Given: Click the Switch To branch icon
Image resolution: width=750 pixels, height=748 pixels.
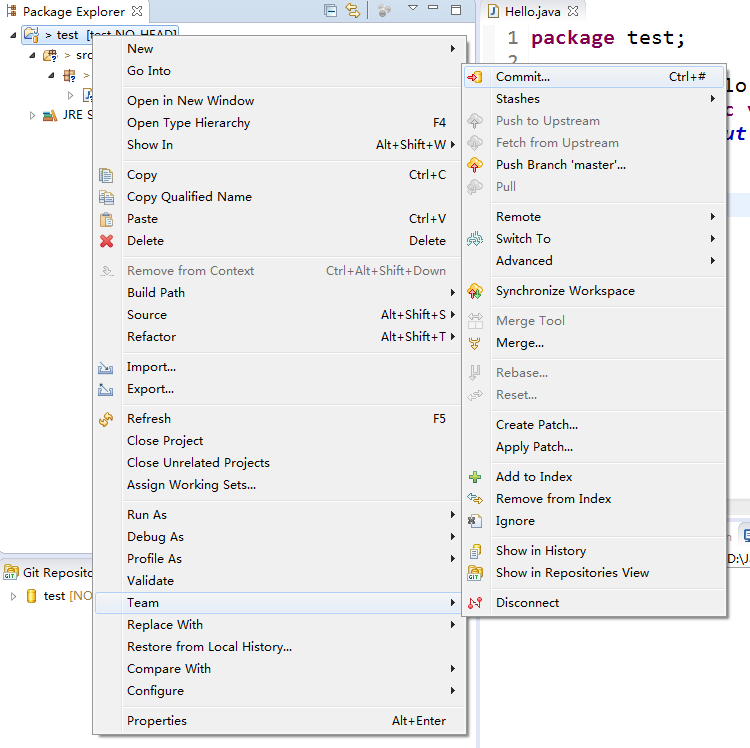Looking at the screenshot, I should (476, 239).
